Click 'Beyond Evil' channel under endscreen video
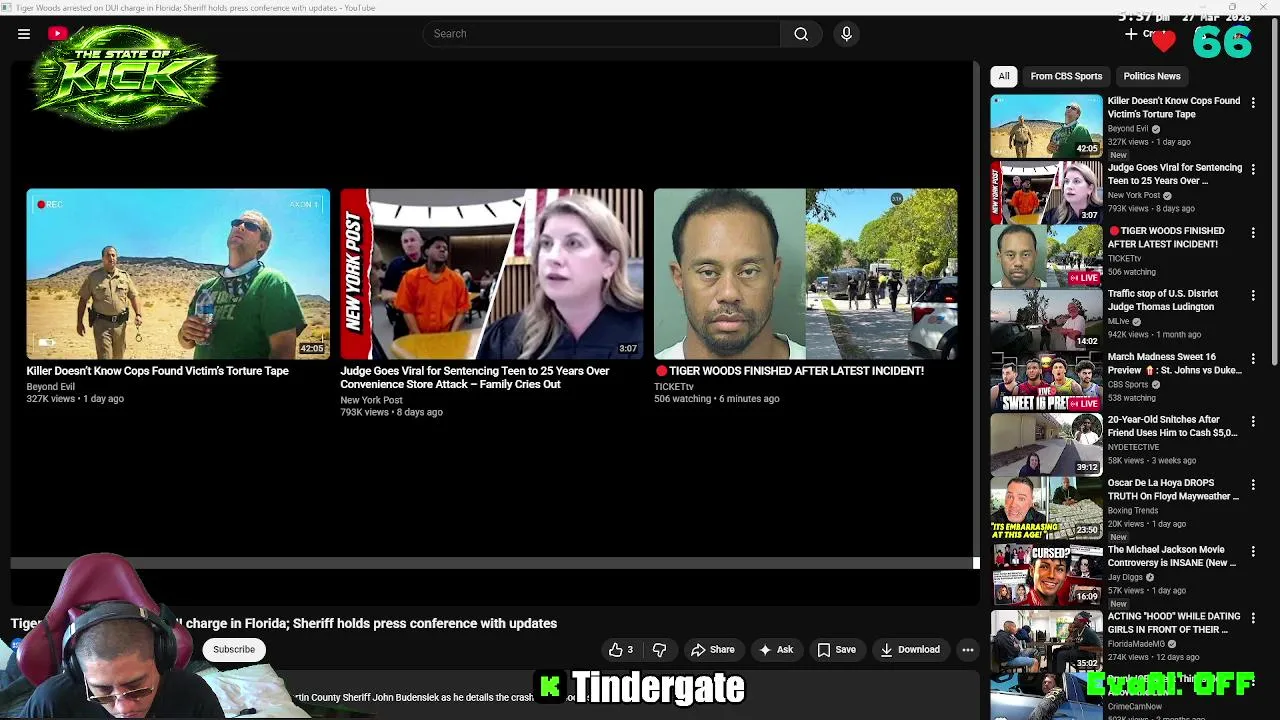 tap(51, 387)
